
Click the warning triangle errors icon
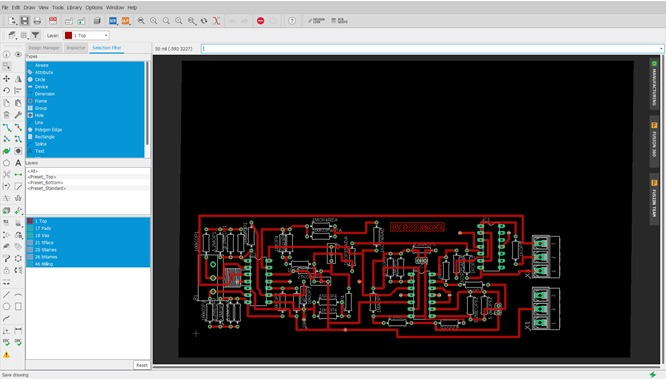pos(6,354)
